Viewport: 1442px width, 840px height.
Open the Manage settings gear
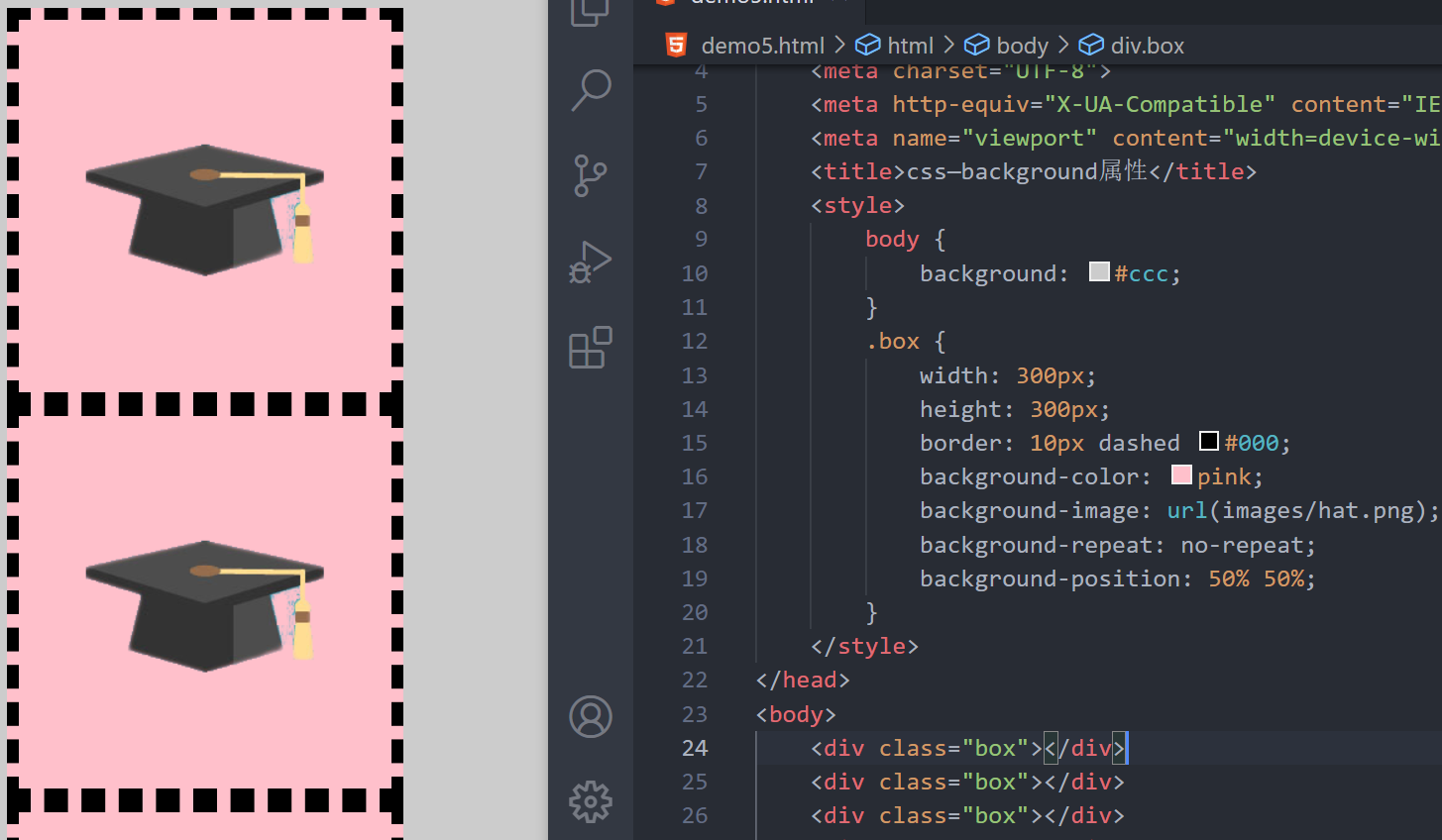[x=591, y=801]
